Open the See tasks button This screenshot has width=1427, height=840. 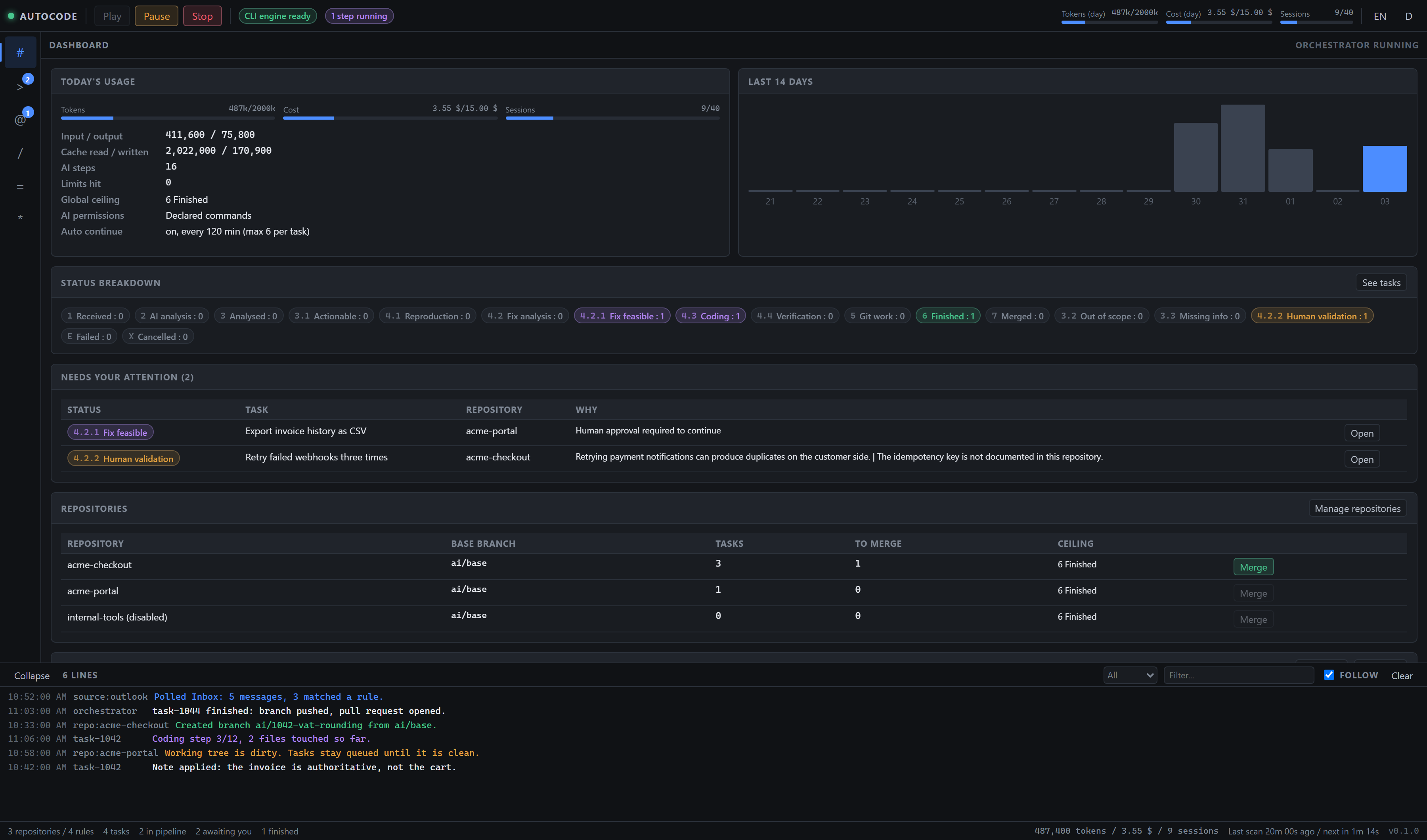pos(1381,283)
